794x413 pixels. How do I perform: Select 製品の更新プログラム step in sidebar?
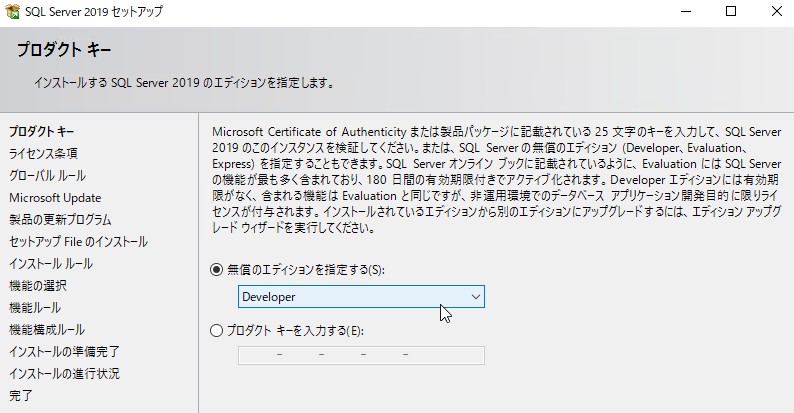coord(60,220)
